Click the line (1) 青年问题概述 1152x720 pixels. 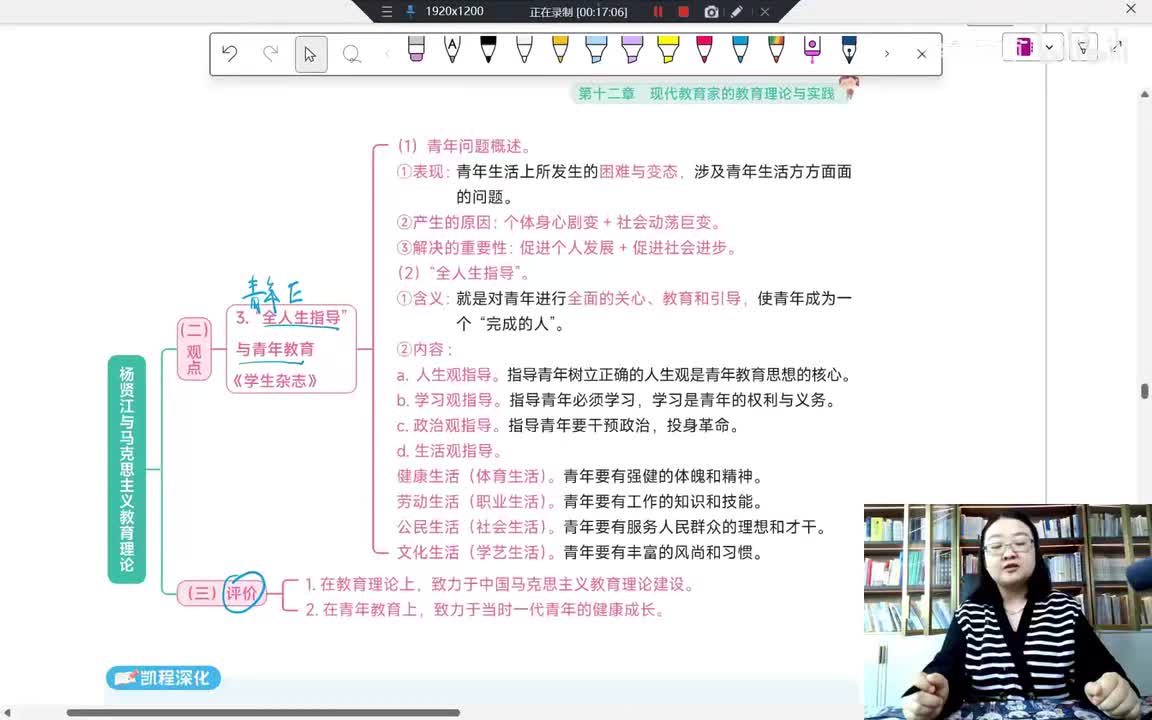point(464,146)
